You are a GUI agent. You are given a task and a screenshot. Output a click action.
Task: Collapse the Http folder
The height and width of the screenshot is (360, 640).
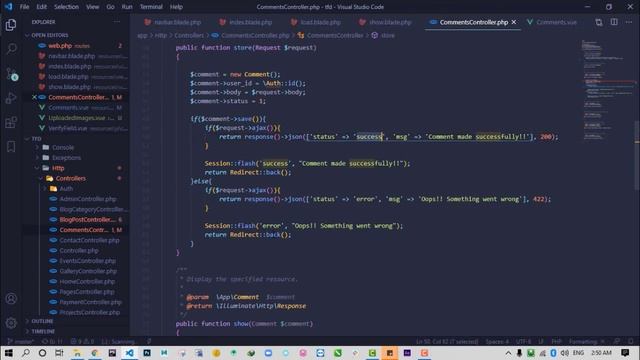(58, 168)
